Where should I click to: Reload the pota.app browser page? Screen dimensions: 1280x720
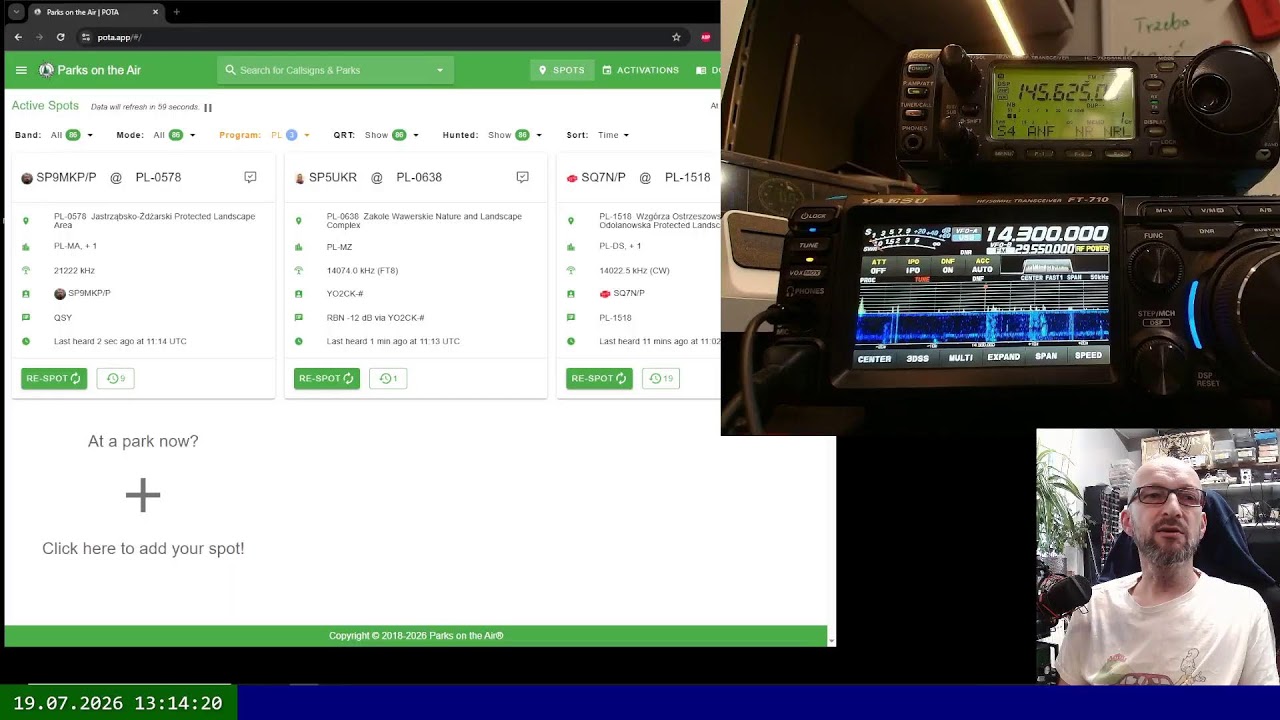click(60, 37)
